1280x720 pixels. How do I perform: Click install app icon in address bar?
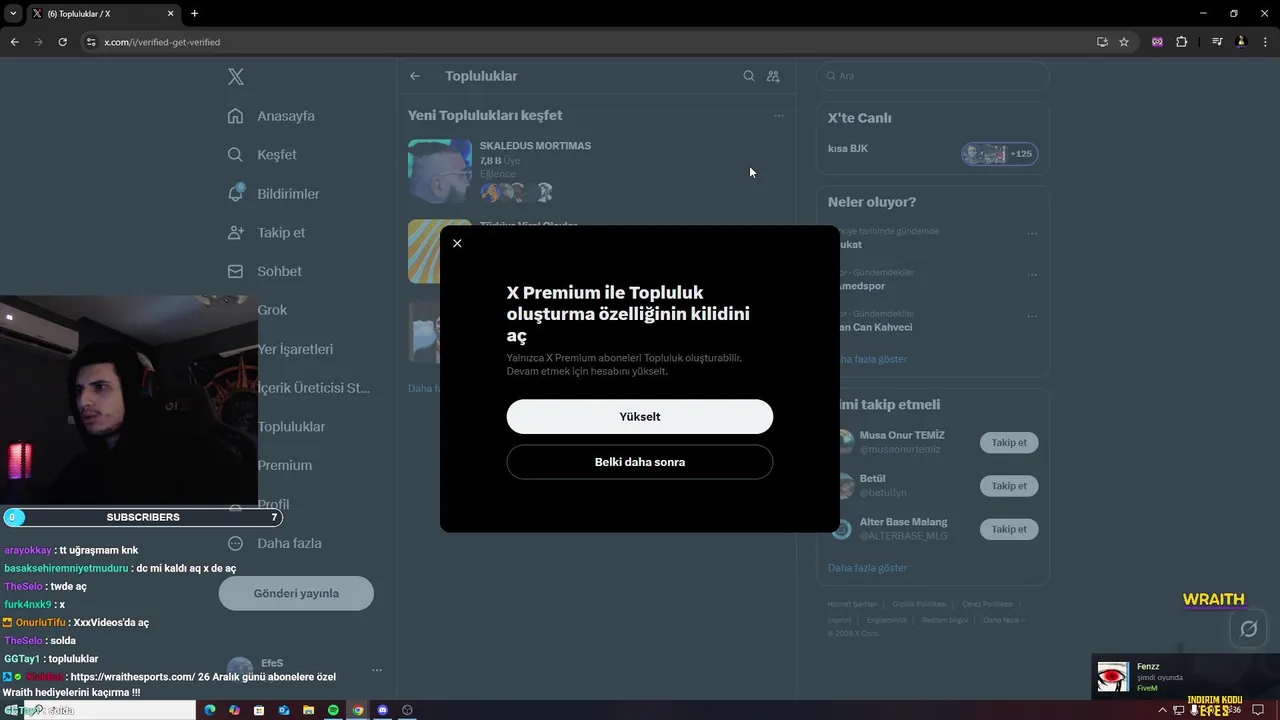pyautogui.click(x=1102, y=42)
